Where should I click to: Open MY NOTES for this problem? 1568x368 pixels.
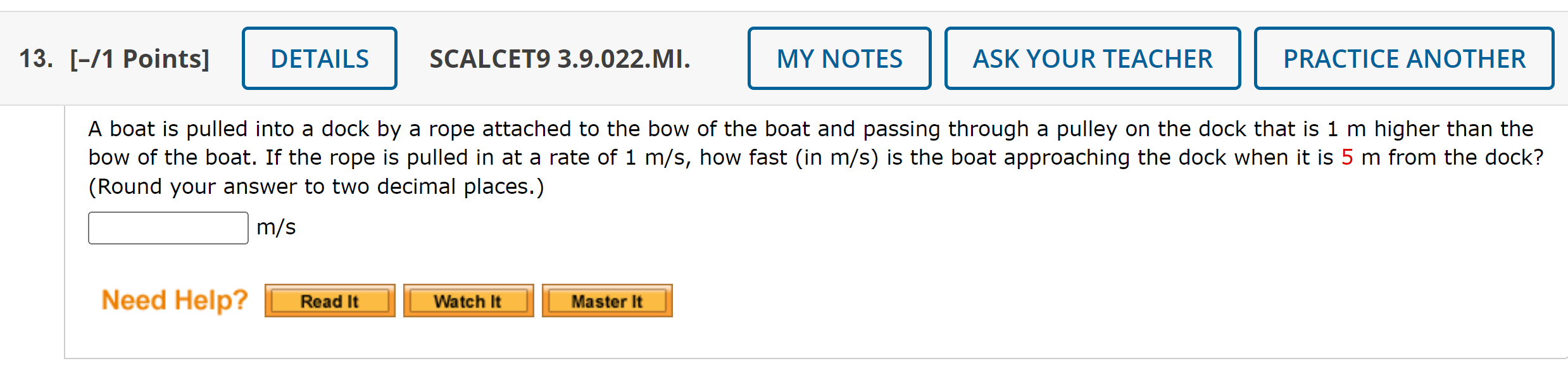click(x=839, y=58)
